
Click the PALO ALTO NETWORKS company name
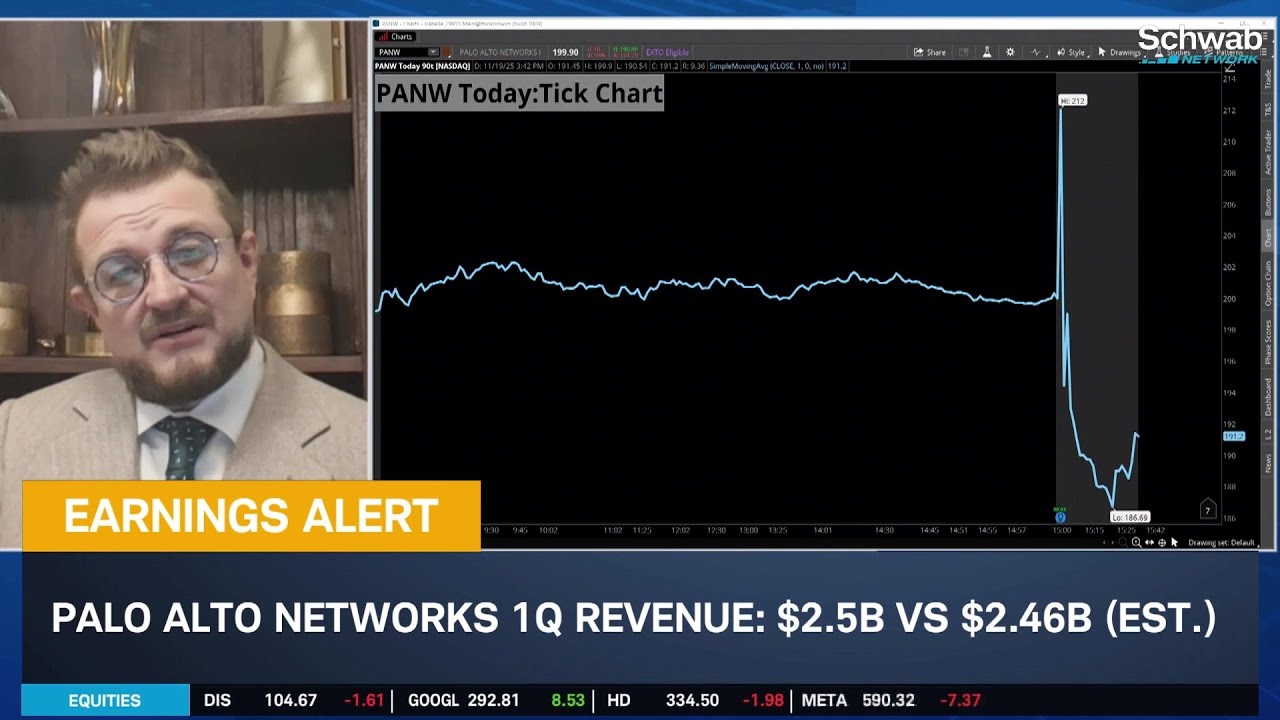click(500, 52)
